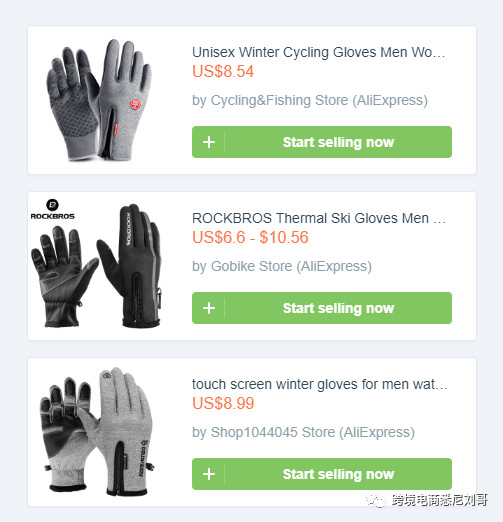Viewport: 503px width, 522px height.
Task: View the gray cycling gloves product image
Action: [x=99, y=100]
